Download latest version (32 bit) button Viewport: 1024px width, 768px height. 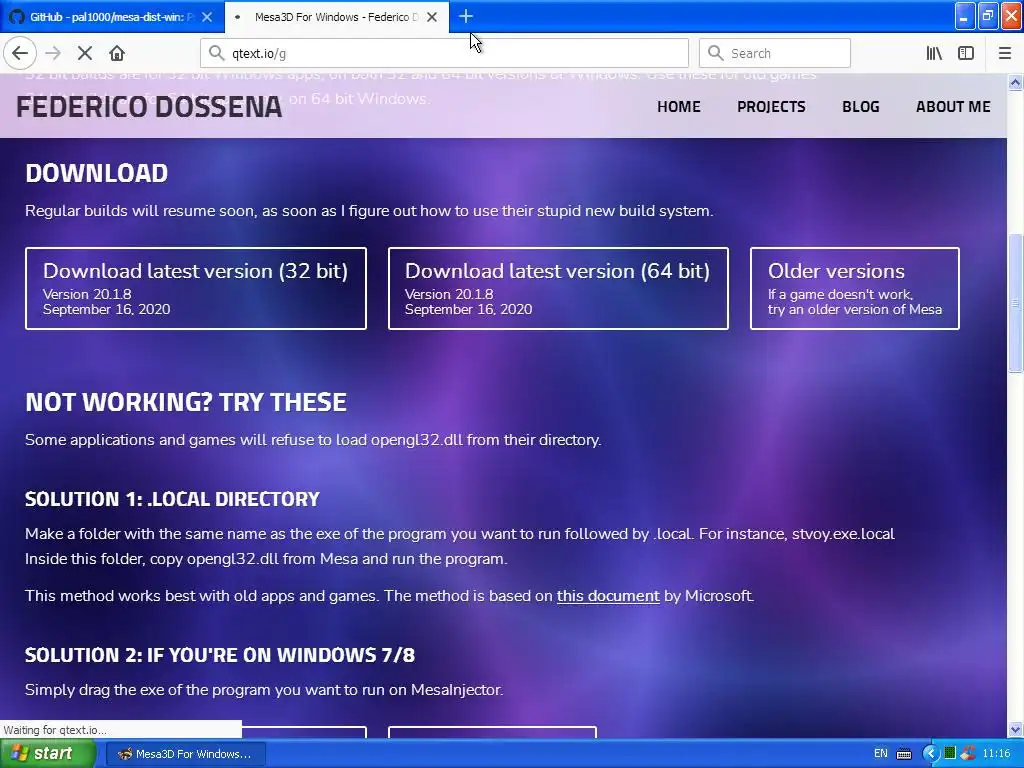(x=196, y=289)
